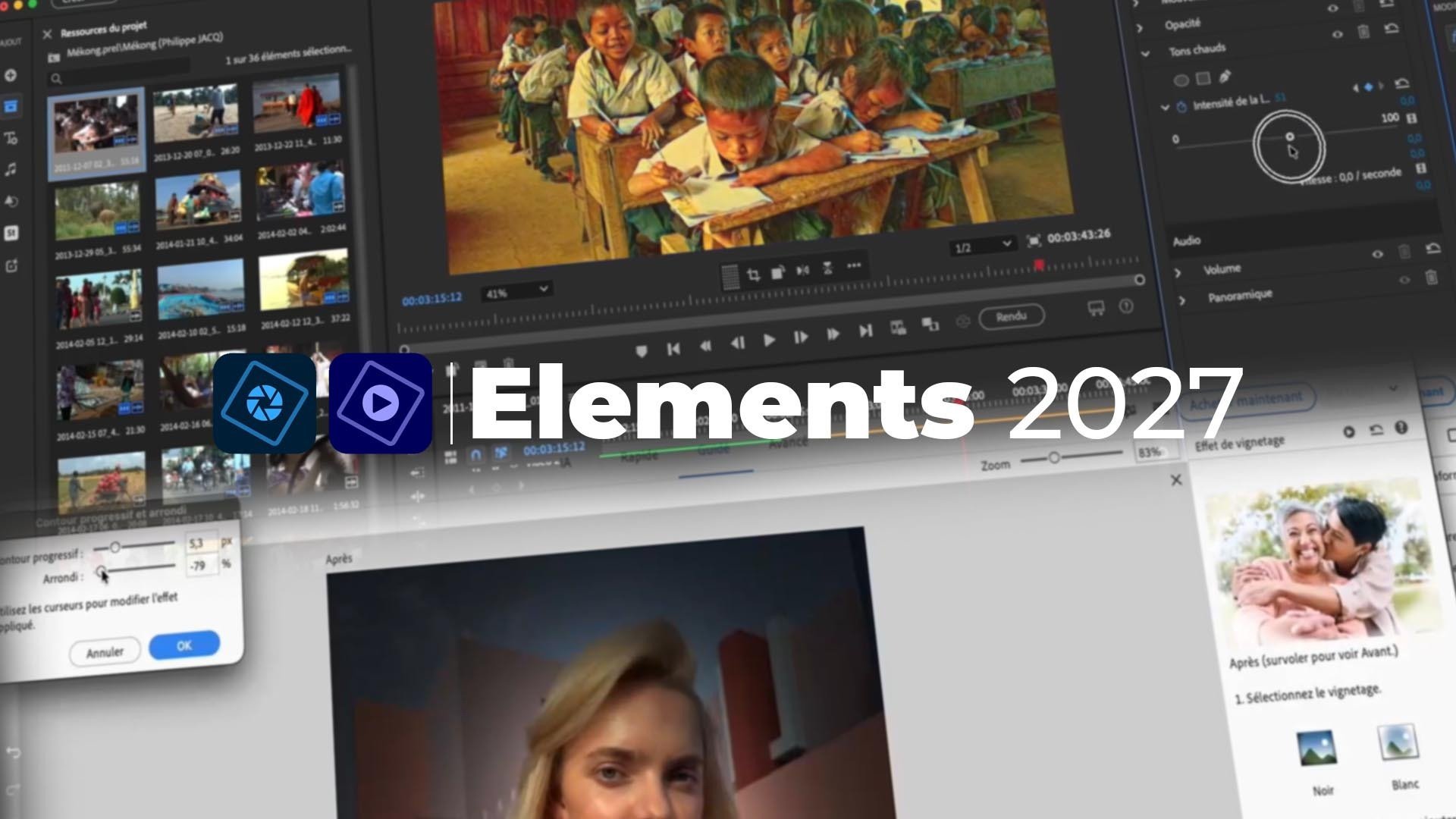Select the pen mask tool under Tons chauds
The width and height of the screenshot is (1456, 819).
pos(1224,77)
